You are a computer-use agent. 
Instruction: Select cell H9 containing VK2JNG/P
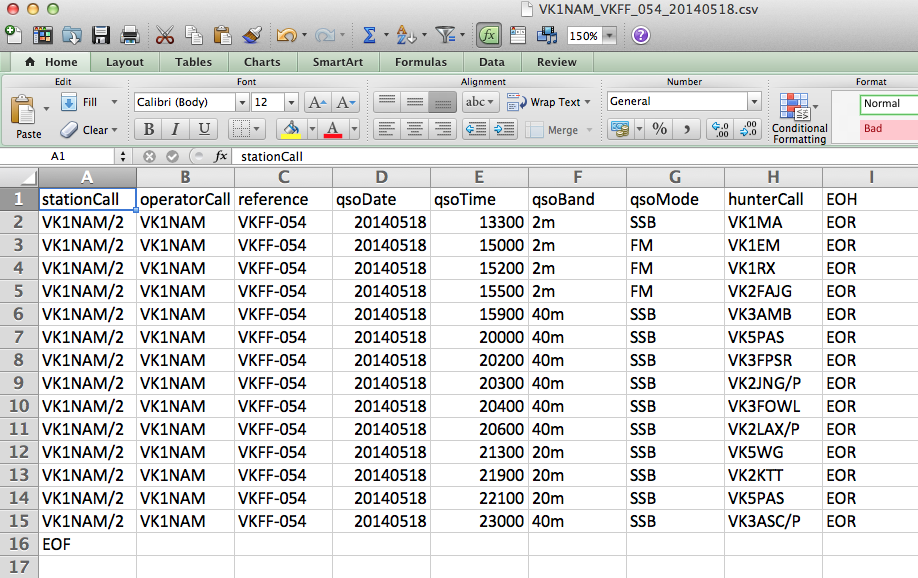(x=774, y=383)
